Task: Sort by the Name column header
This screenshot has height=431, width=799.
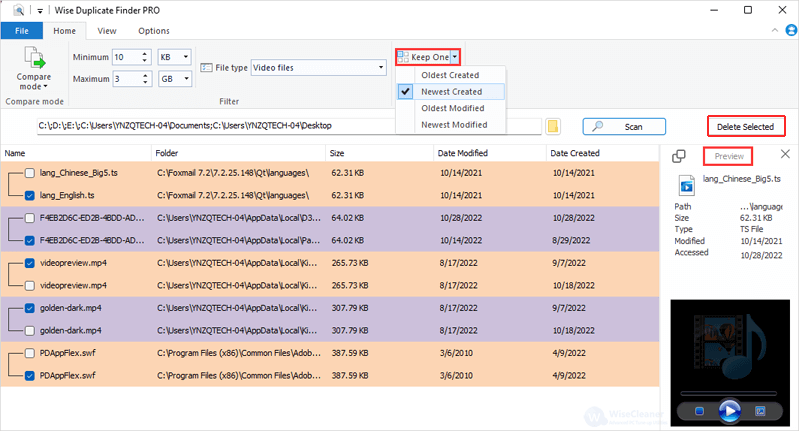Action: [x=75, y=153]
